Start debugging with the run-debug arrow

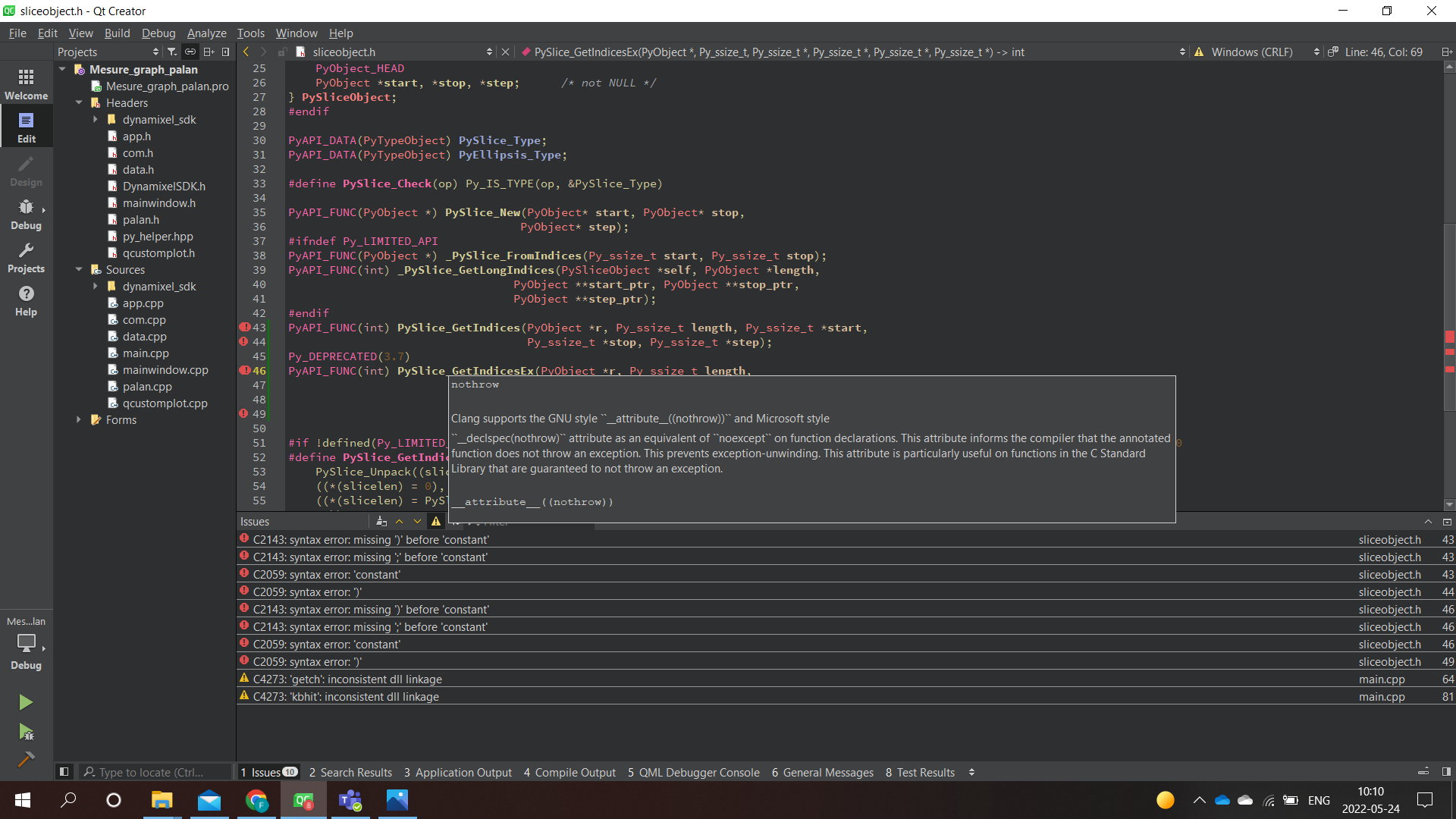(x=26, y=732)
